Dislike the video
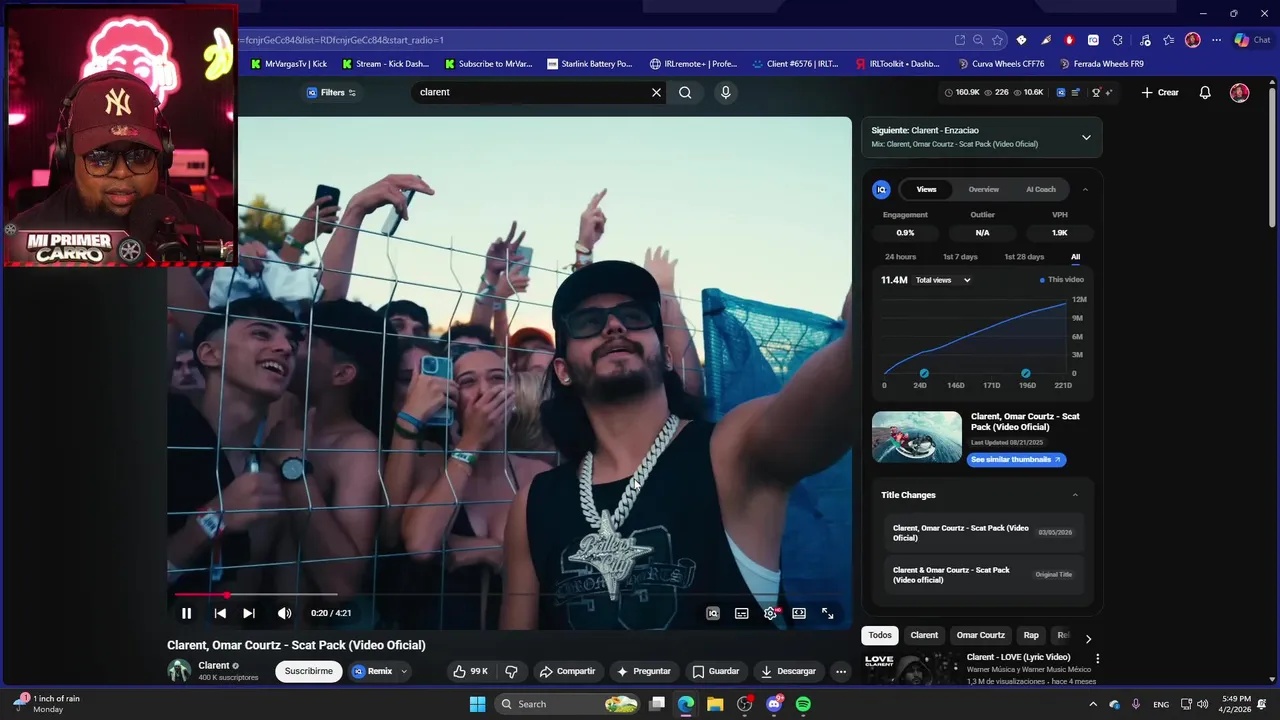The image size is (1280, 720). tap(512, 671)
